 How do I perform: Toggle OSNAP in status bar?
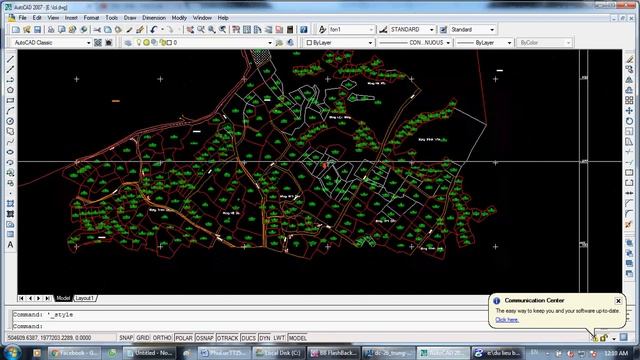click(x=205, y=338)
